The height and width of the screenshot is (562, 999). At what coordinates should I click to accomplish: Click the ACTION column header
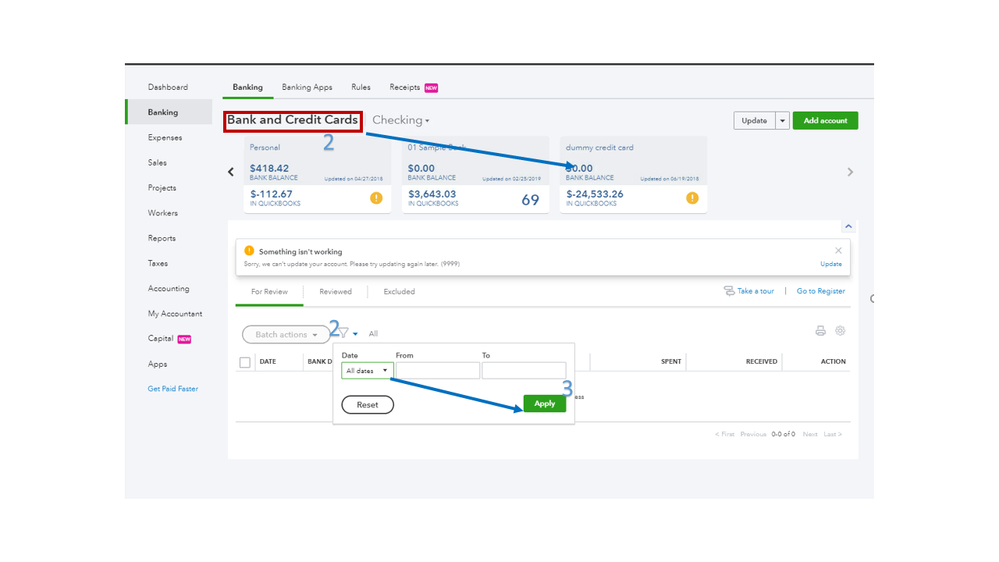point(833,361)
